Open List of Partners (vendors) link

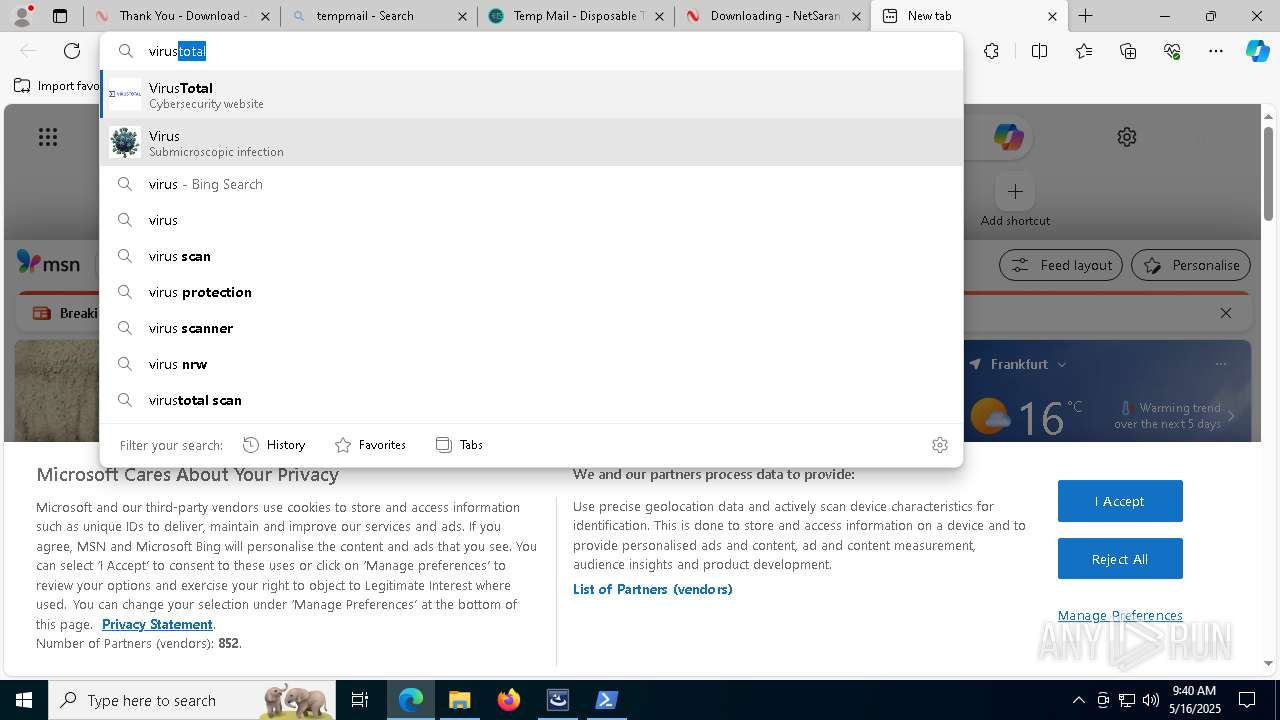[652, 589]
